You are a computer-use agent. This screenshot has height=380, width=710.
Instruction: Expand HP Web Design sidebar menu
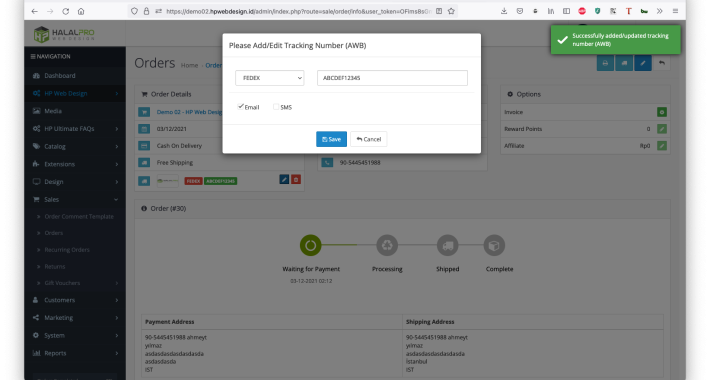coord(75,93)
